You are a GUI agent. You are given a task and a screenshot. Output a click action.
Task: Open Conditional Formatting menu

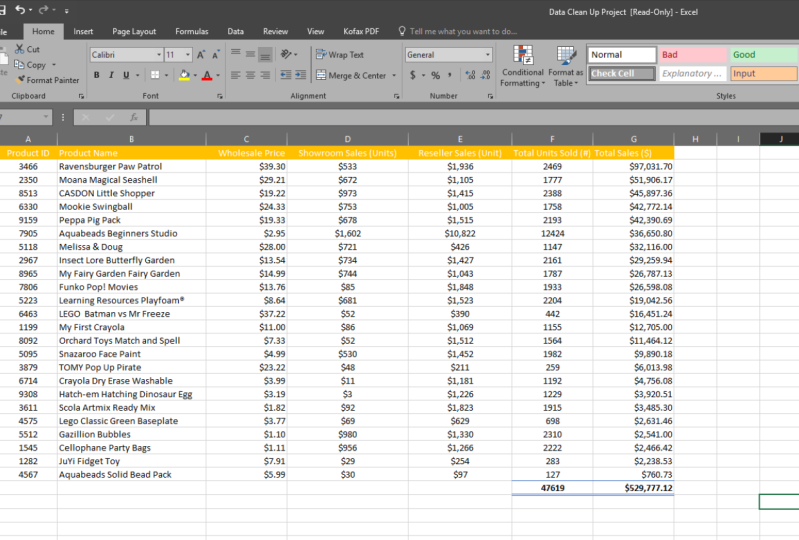523,66
